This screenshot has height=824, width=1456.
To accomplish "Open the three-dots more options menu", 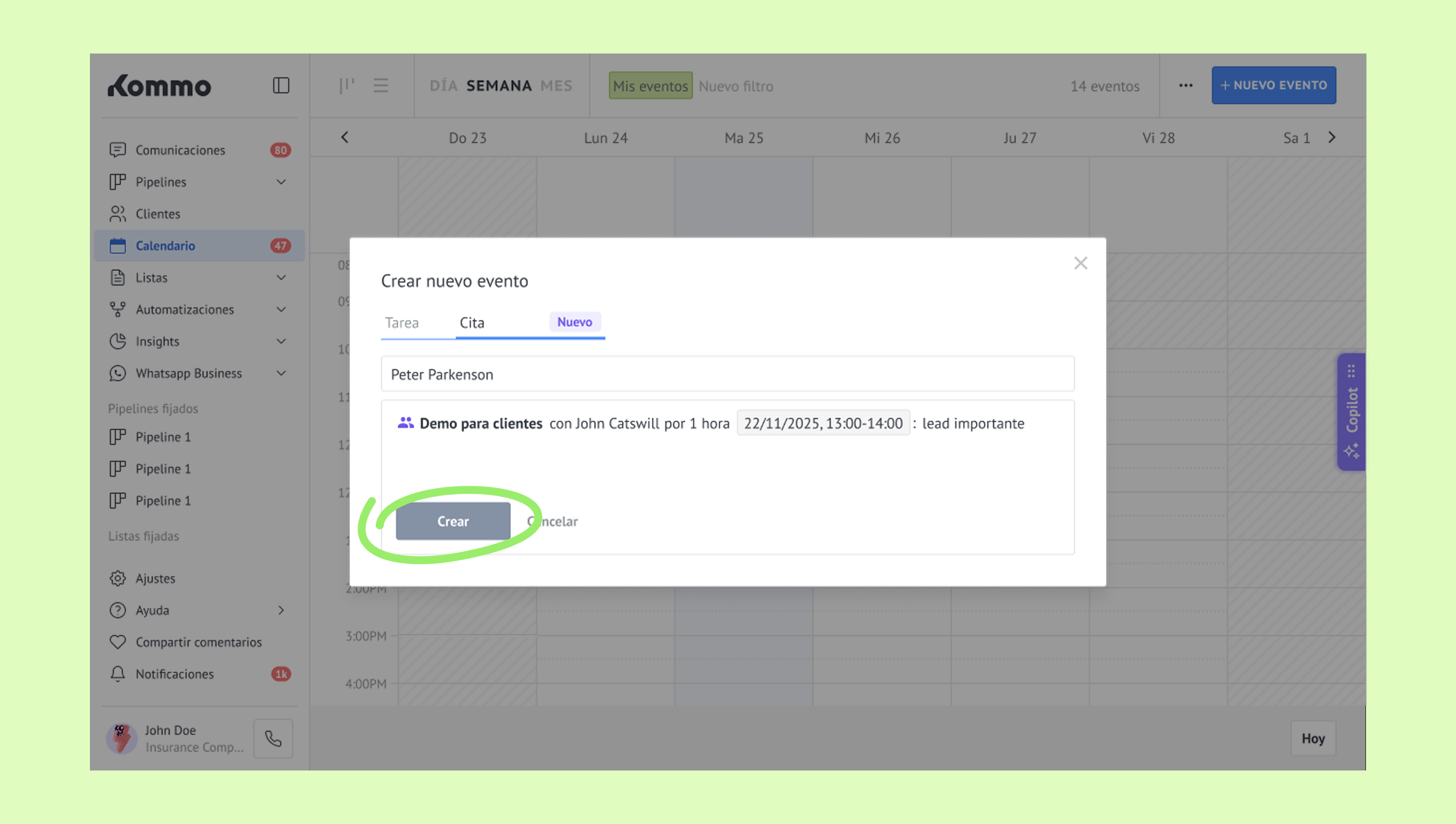I will click(x=1185, y=86).
